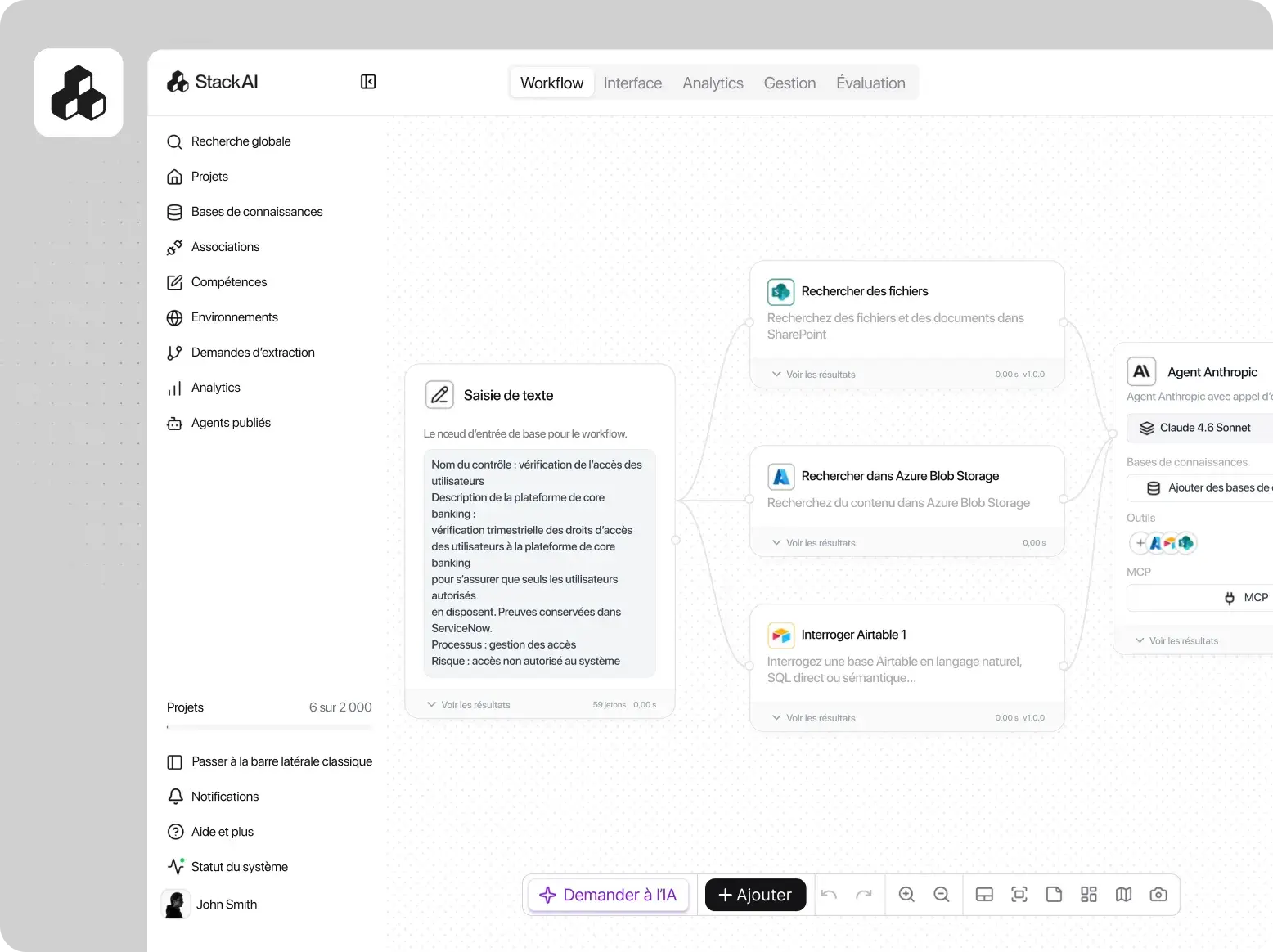Click the SharePoint icon on Rechercher des fichiers node
1273x952 pixels.
781,292
